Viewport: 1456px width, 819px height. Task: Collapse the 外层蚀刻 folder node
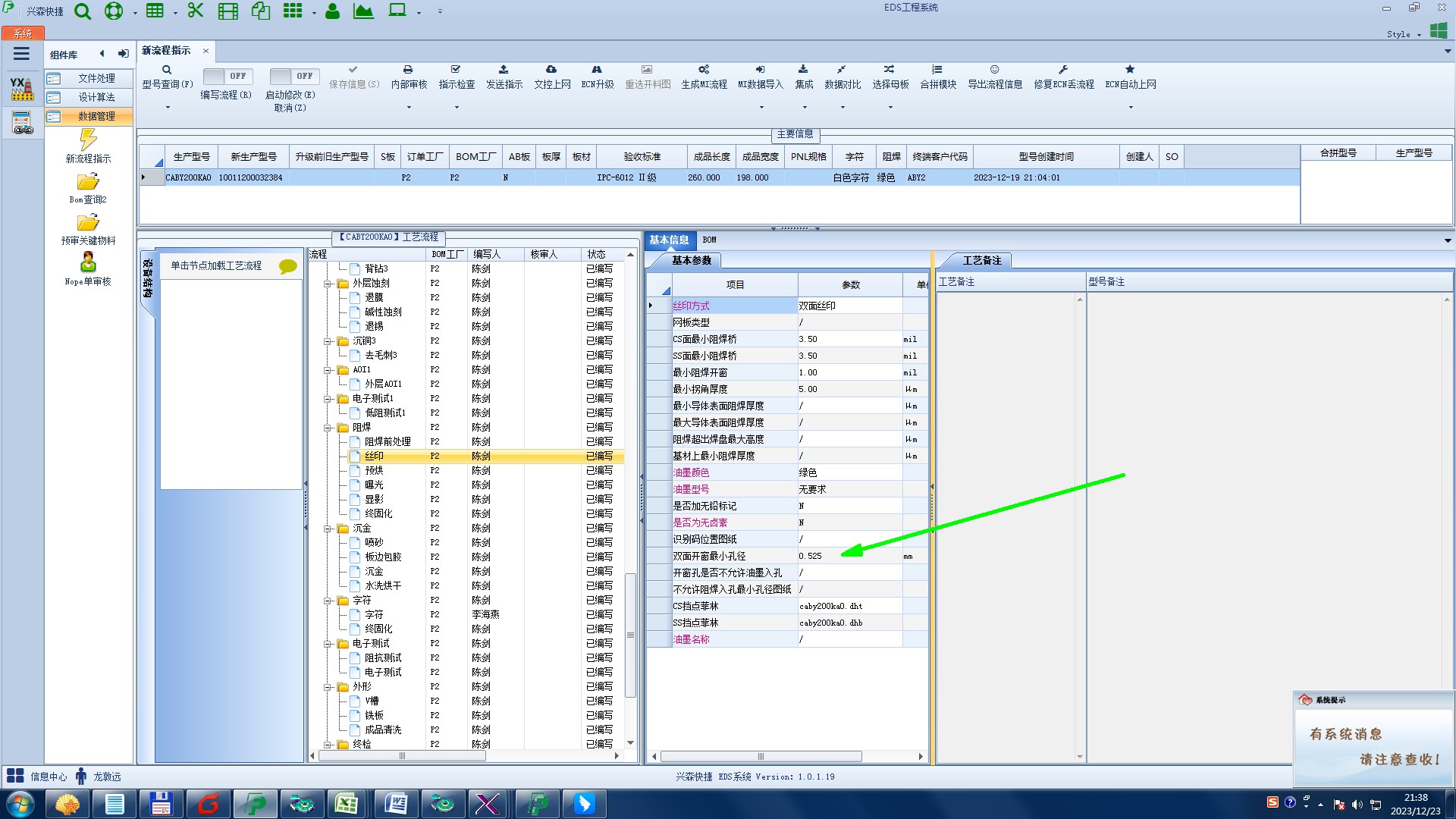pyautogui.click(x=328, y=284)
